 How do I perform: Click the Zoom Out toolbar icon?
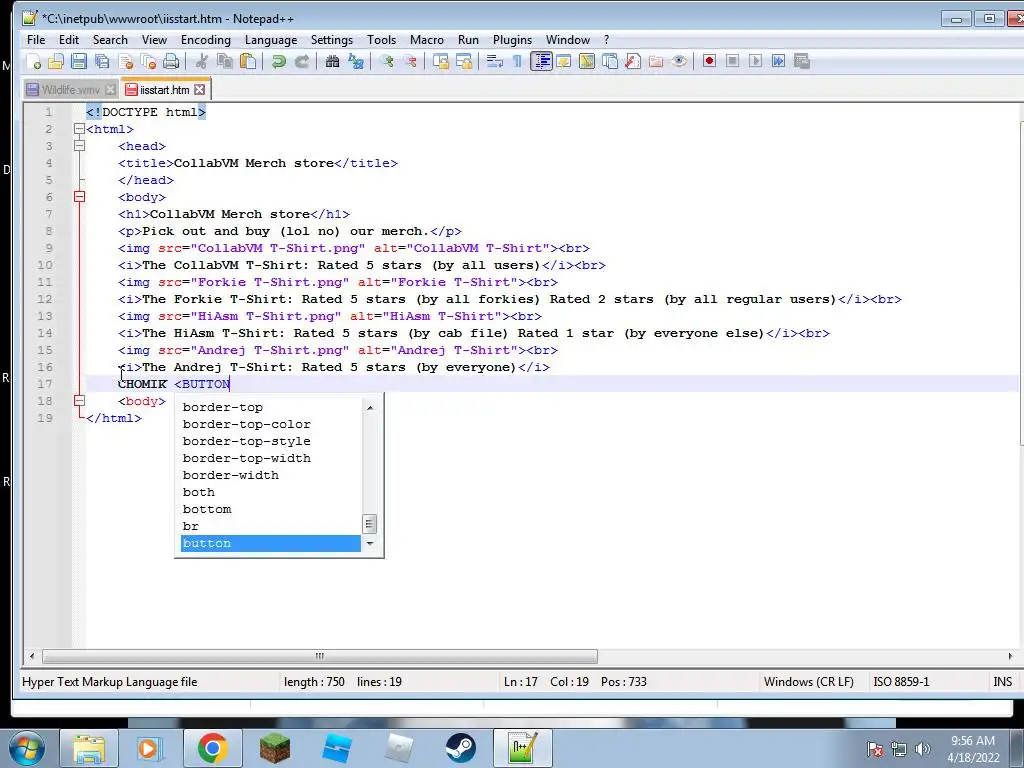[410, 61]
